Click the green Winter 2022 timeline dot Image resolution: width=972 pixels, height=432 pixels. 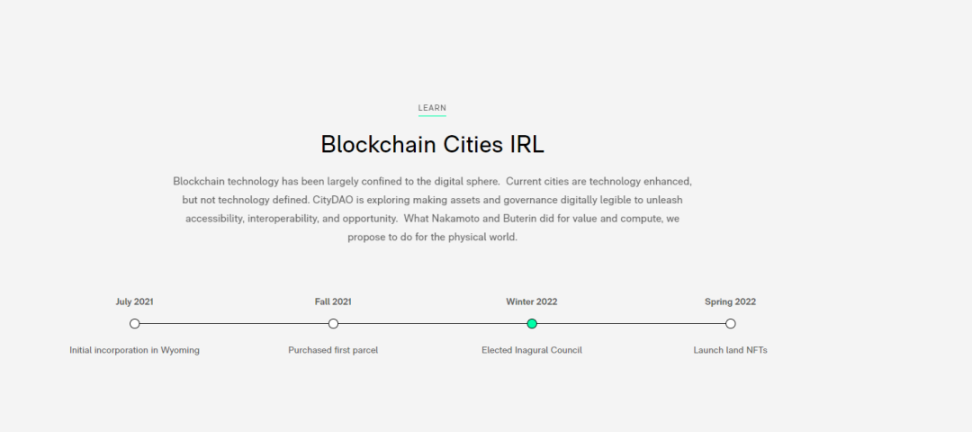tap(532, 324)
